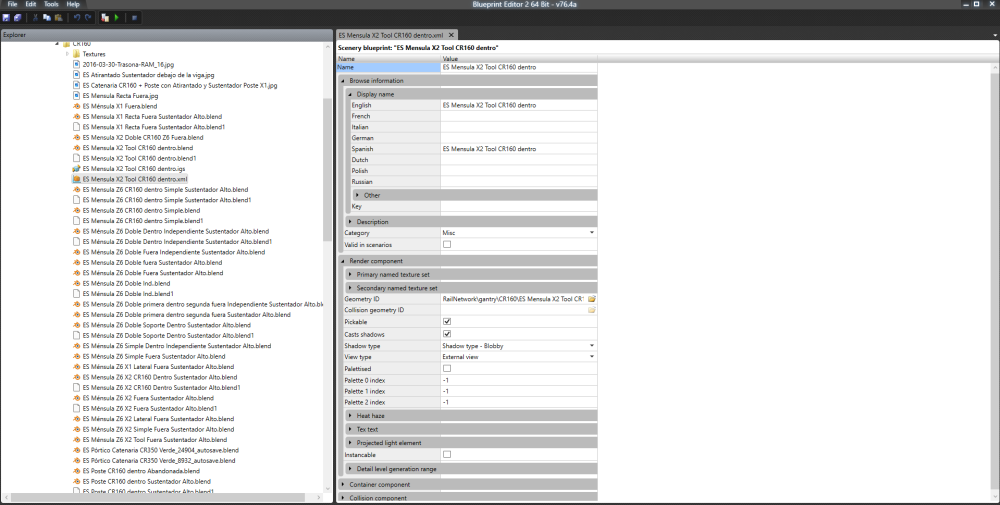Viewport: 1000px width, 505px height.
Task: Click the Cut scissors icon
Action: [35, 18]
